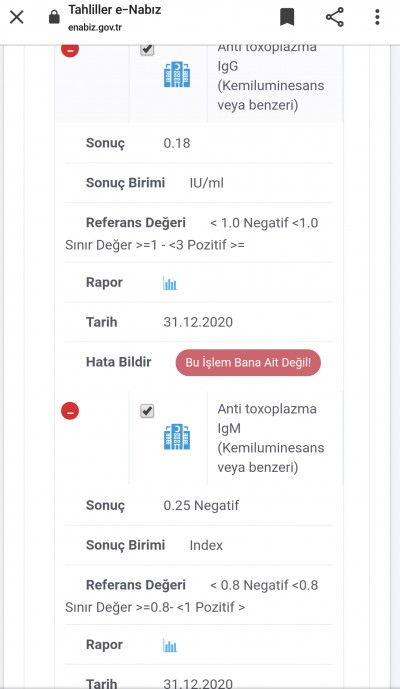Open the share icon in top bar
This screenshot has width=400, height=689.
[x=335, y=18]
